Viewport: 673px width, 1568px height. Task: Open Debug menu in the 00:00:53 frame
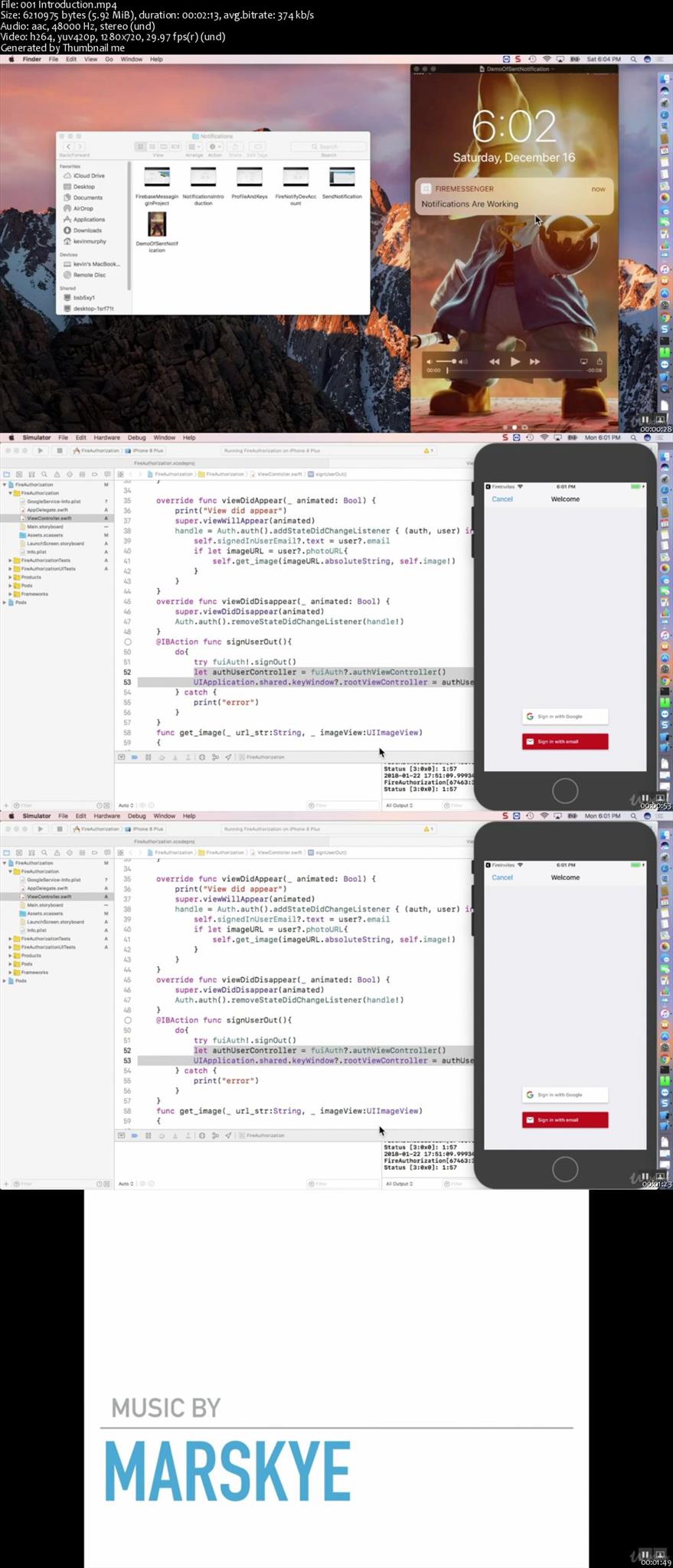coord(136,438)
